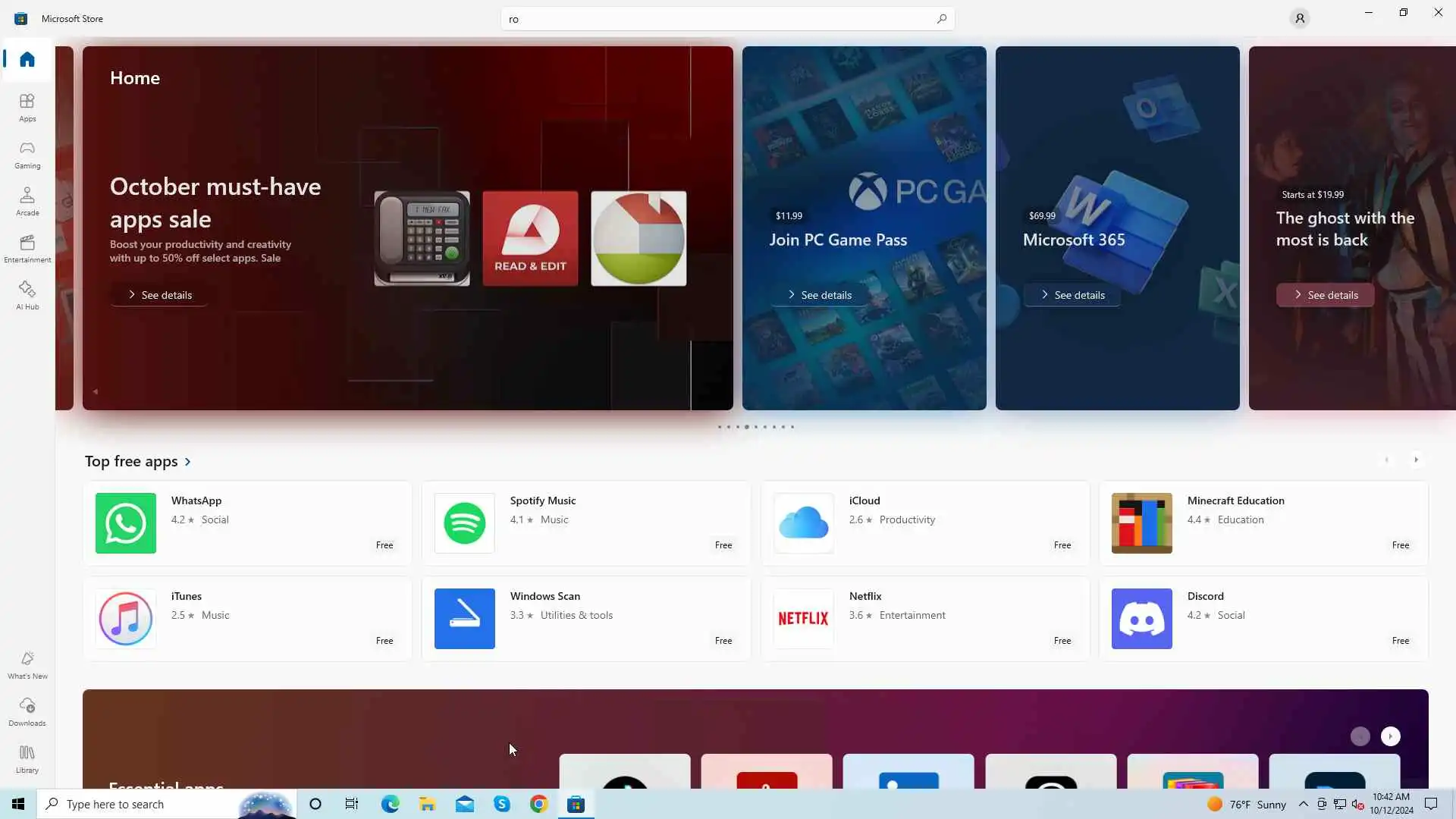Open Entertainment section in sidebar

(x=27, y=248)
